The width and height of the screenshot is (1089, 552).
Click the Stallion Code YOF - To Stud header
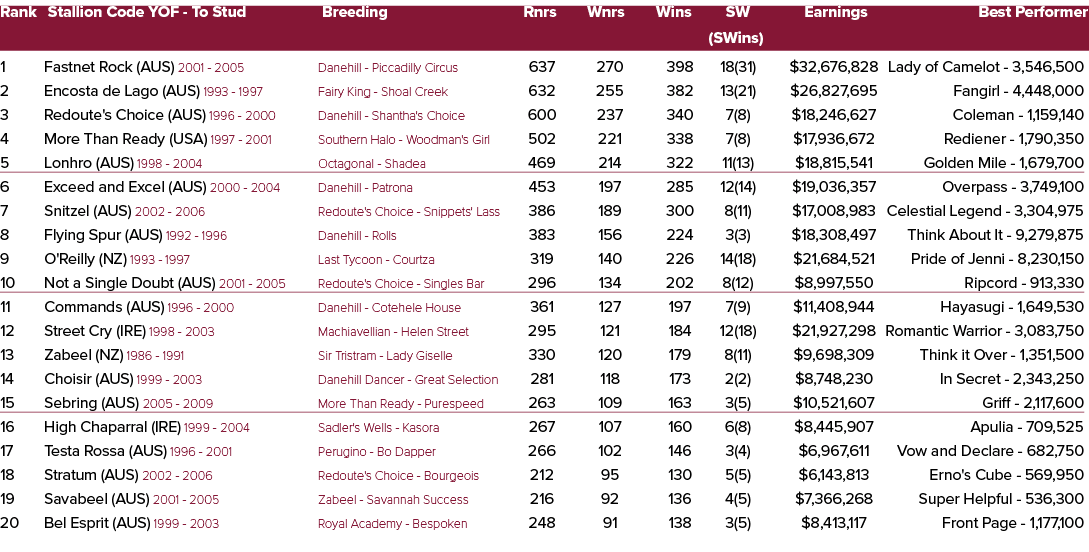147,12
